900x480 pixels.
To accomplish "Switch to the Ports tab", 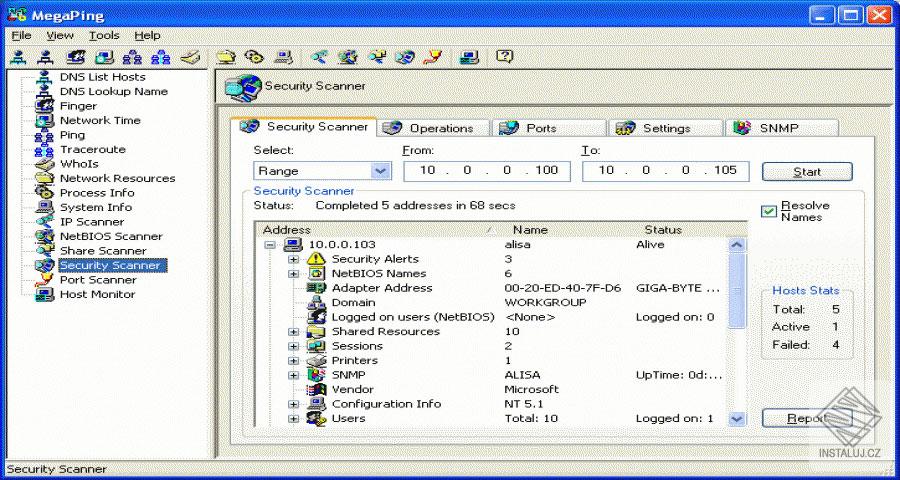I will pos(549,128).
